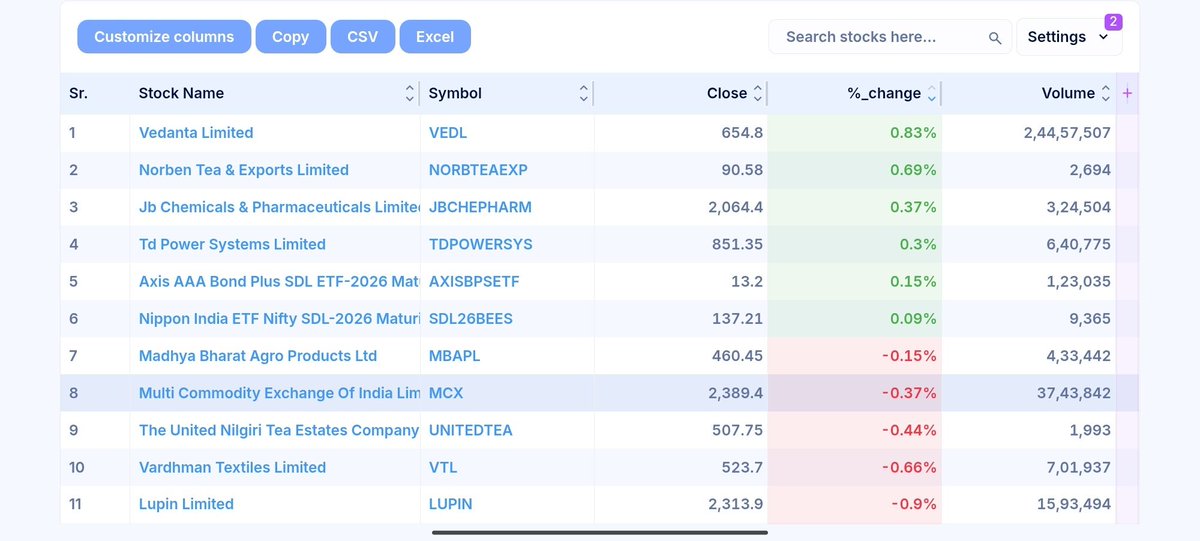Sort table by Stock Name column arrows

[x=410, y=93]
